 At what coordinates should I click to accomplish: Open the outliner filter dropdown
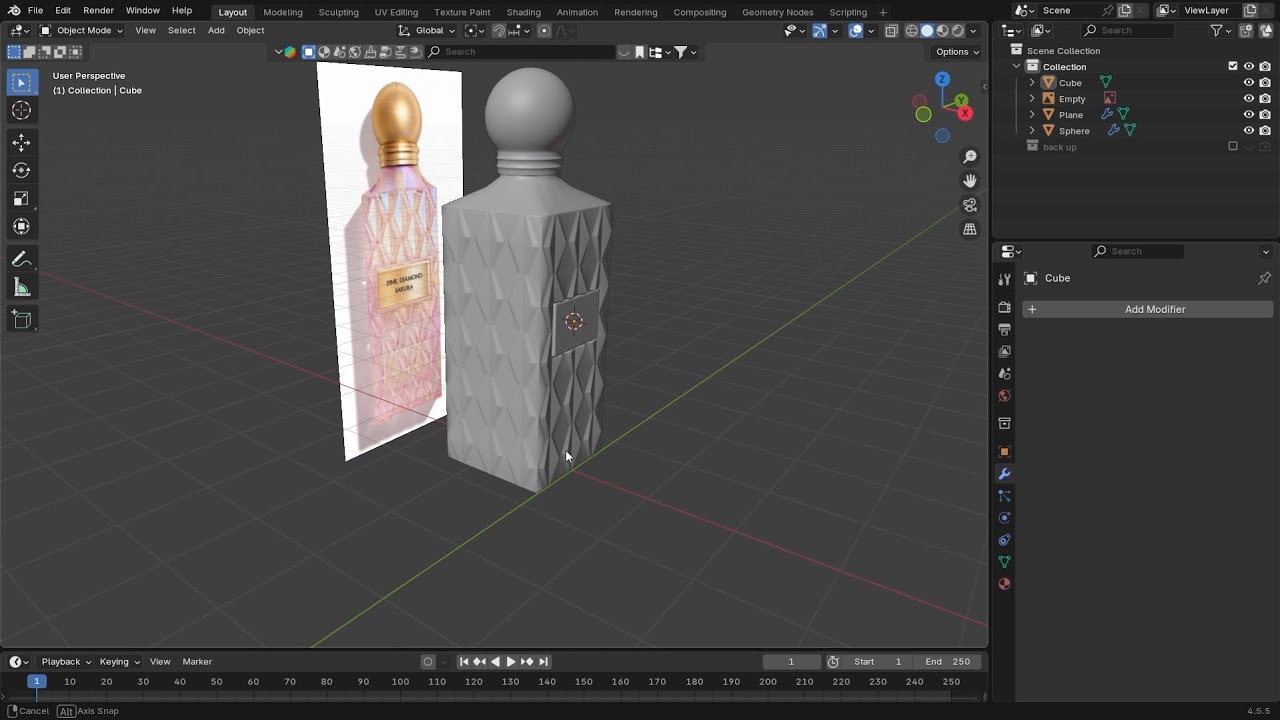point(1221,31)
